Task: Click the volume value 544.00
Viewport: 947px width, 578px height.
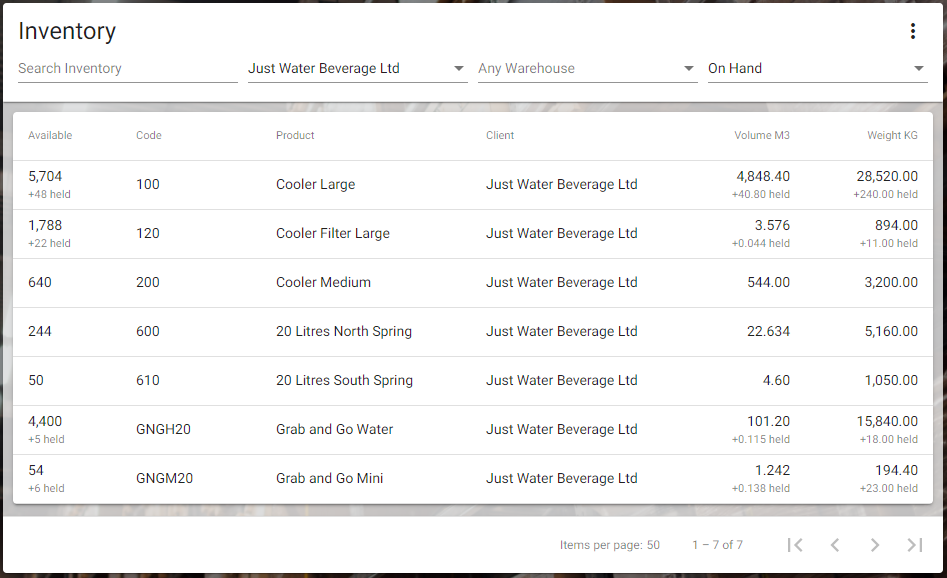Action: (768, 282)
